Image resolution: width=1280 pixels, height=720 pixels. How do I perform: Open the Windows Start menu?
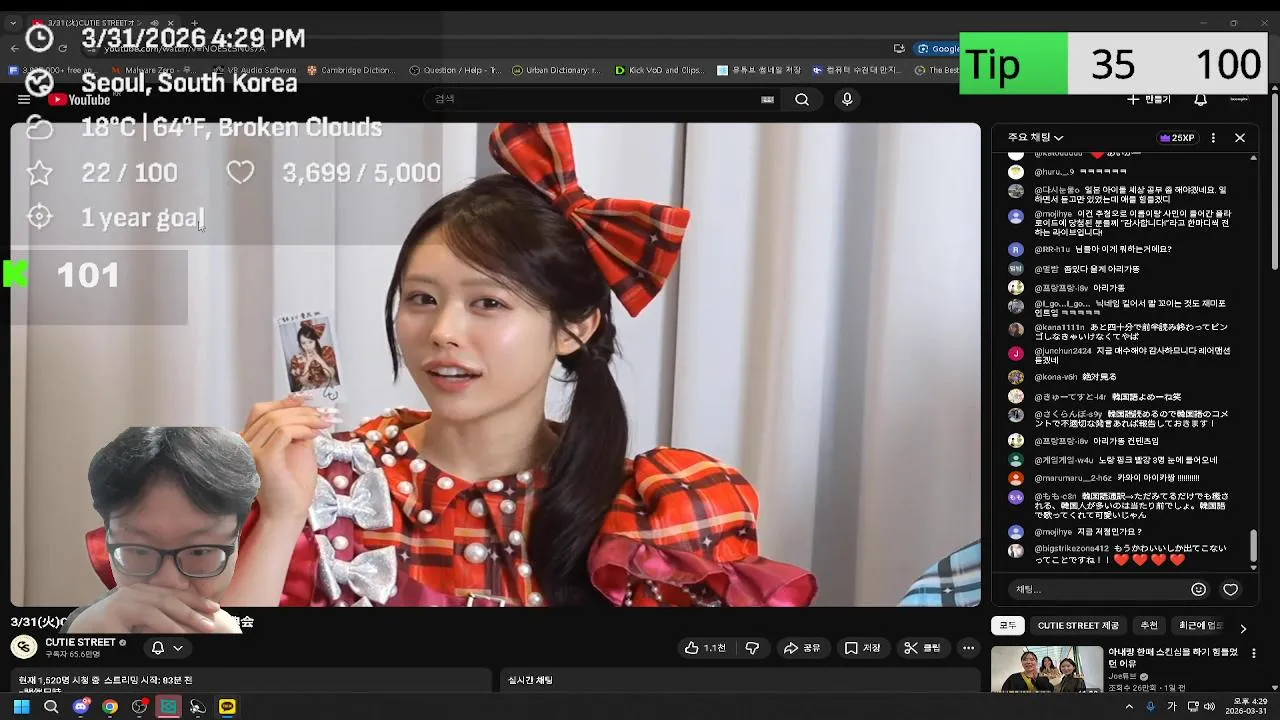pos(21,706)
